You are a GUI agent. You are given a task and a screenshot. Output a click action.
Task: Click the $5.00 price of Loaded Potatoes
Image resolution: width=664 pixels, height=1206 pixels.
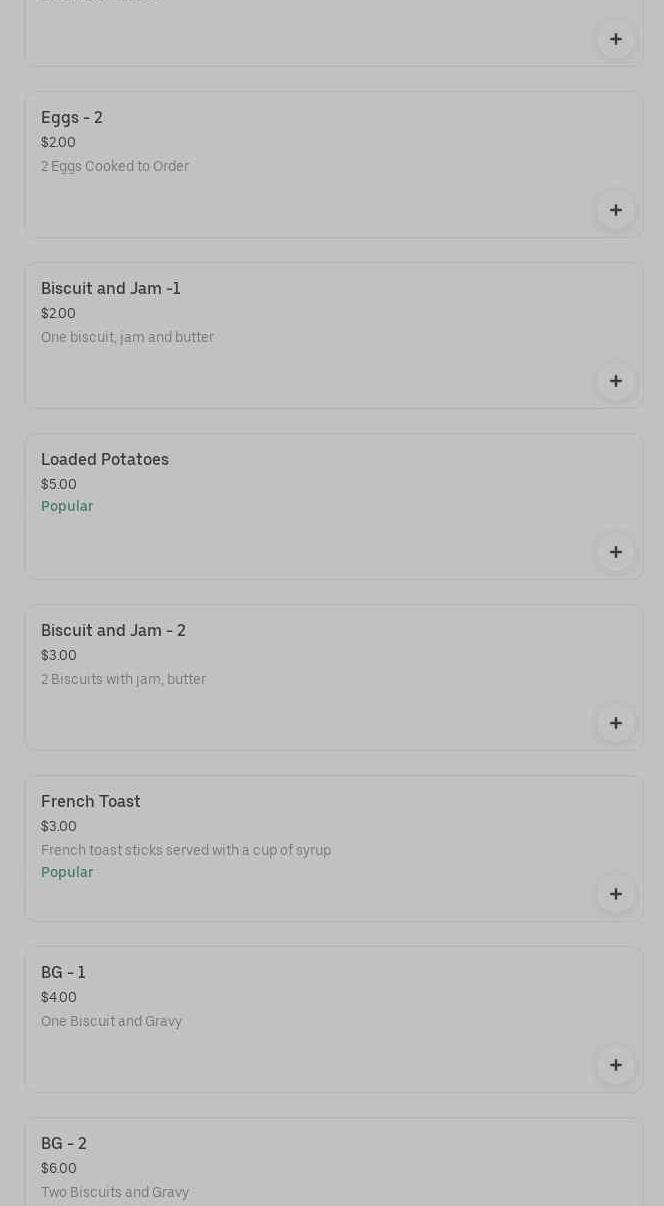click(x=59, y=484)
